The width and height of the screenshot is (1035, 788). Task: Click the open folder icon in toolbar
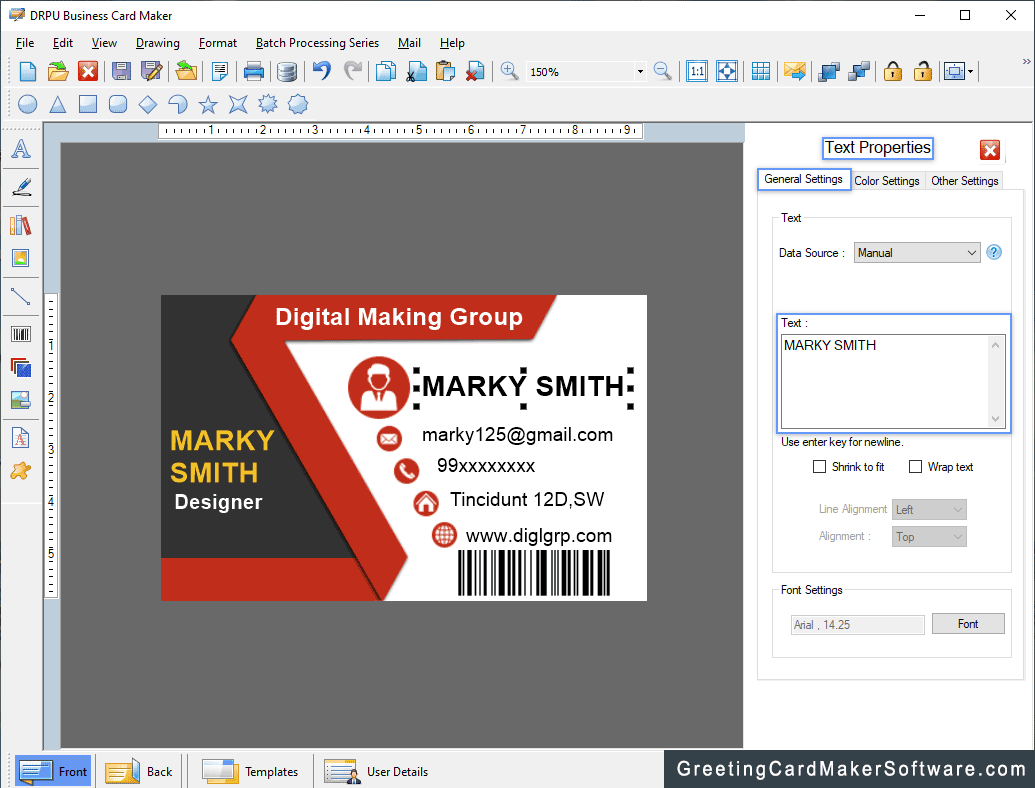coord(58,71)
